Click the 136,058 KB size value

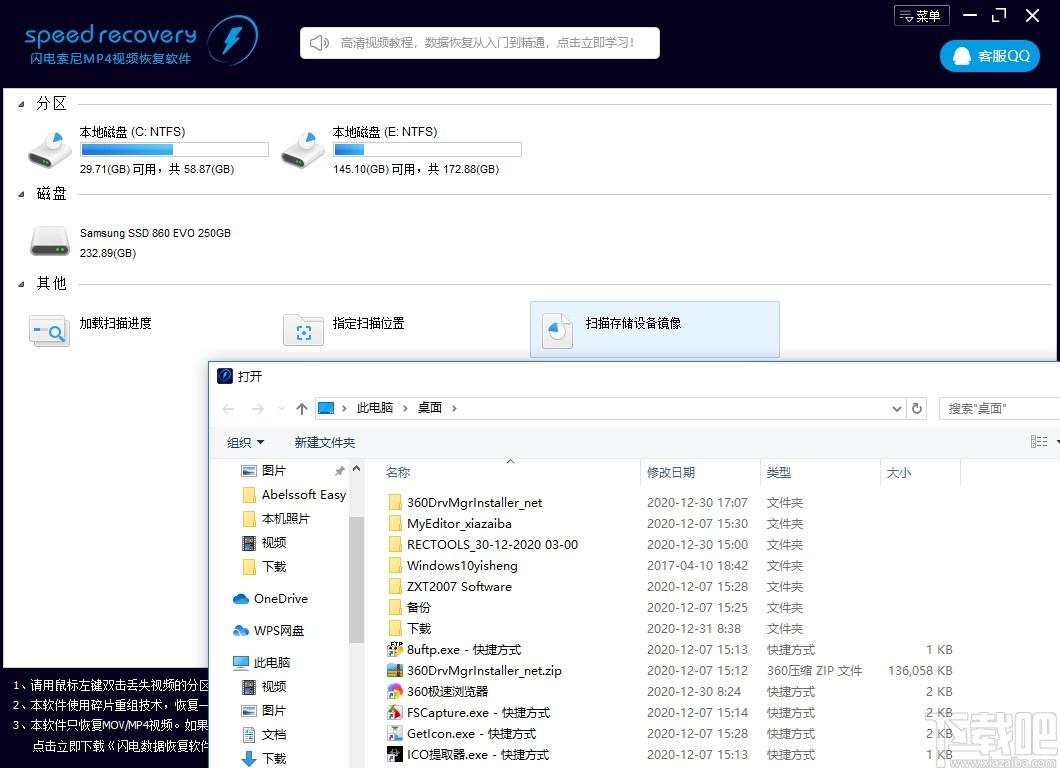coord(920,671)
